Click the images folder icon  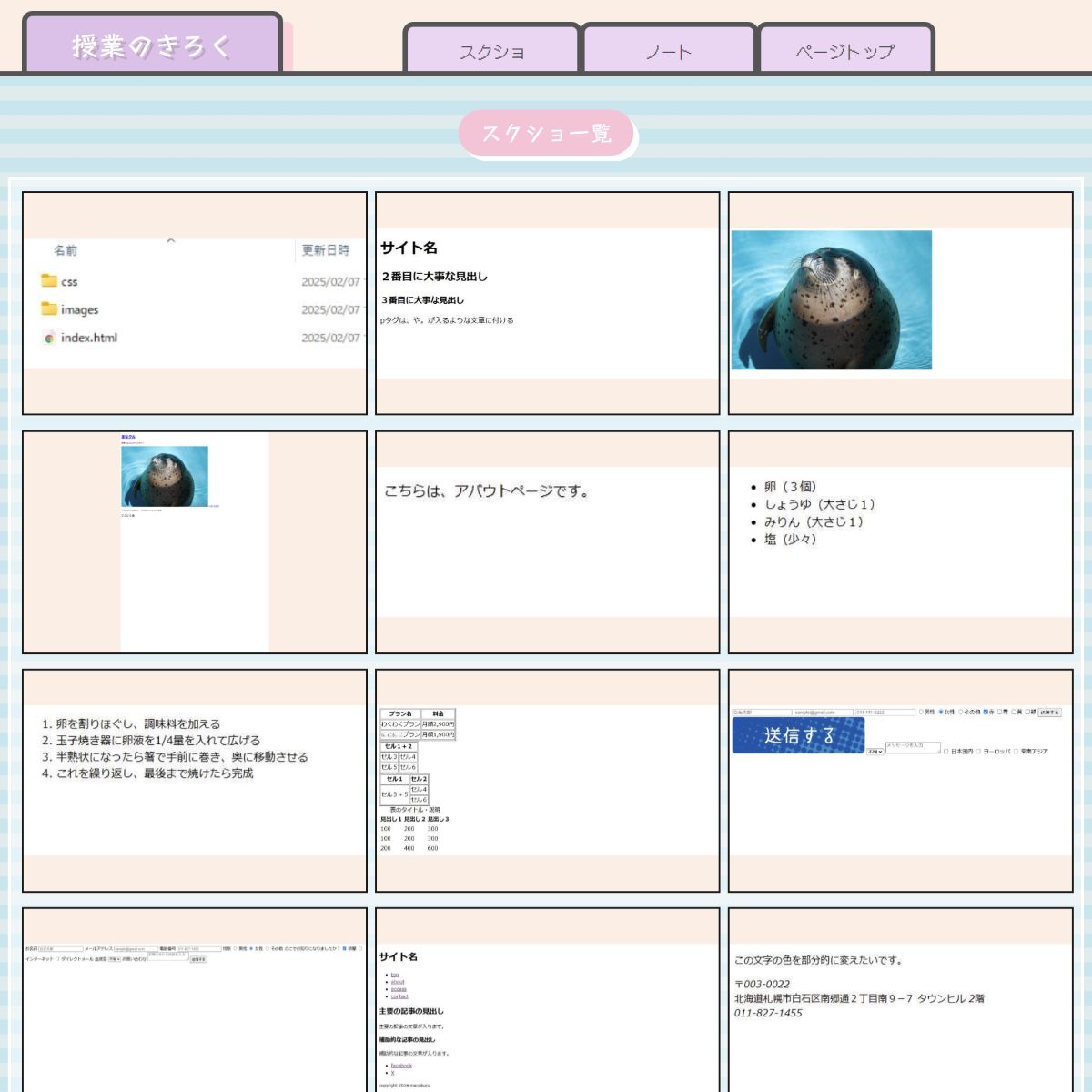49,309
